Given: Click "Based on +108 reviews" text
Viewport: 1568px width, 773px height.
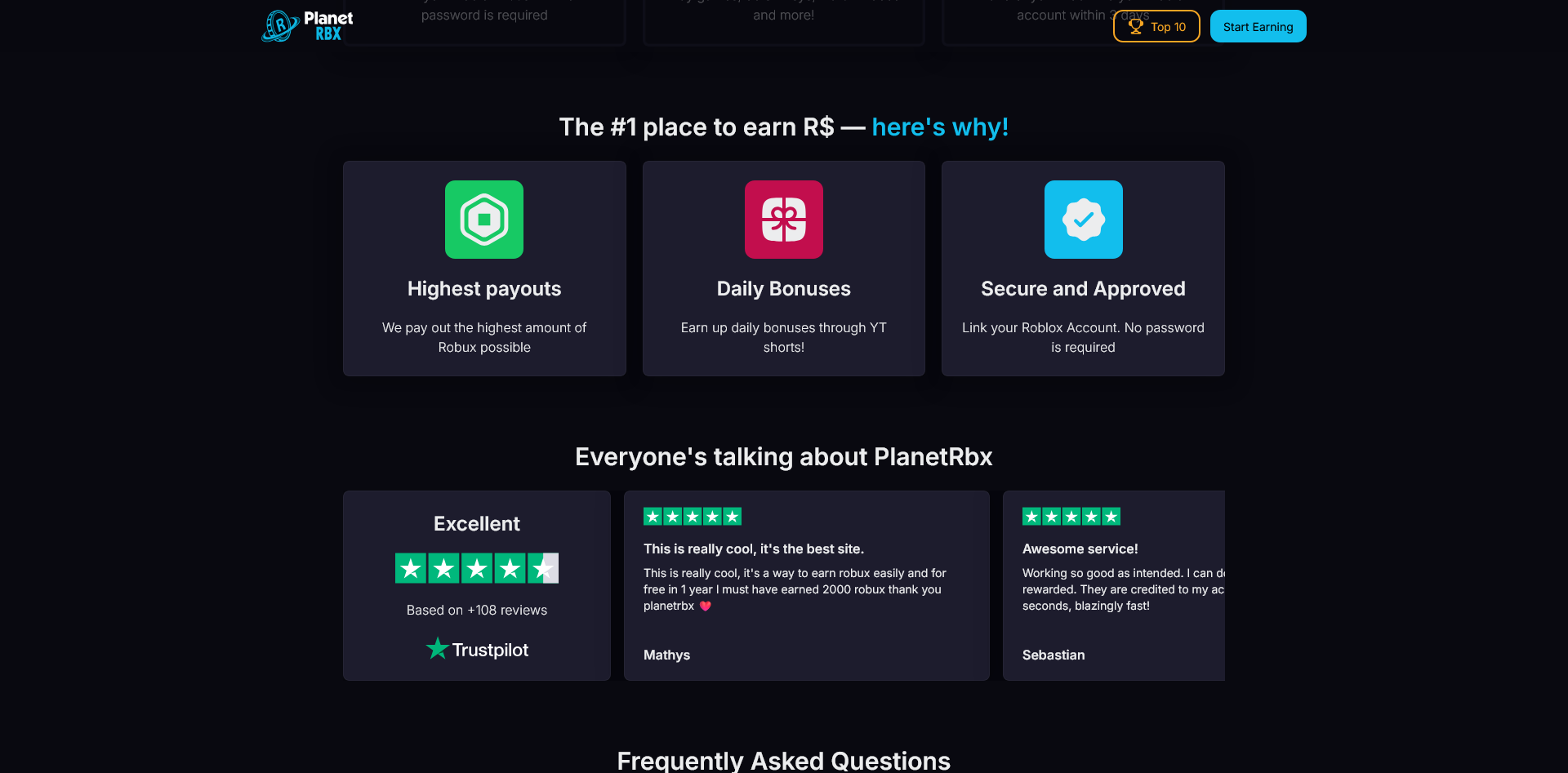Looking at the screenshot, I should [477, 610].
